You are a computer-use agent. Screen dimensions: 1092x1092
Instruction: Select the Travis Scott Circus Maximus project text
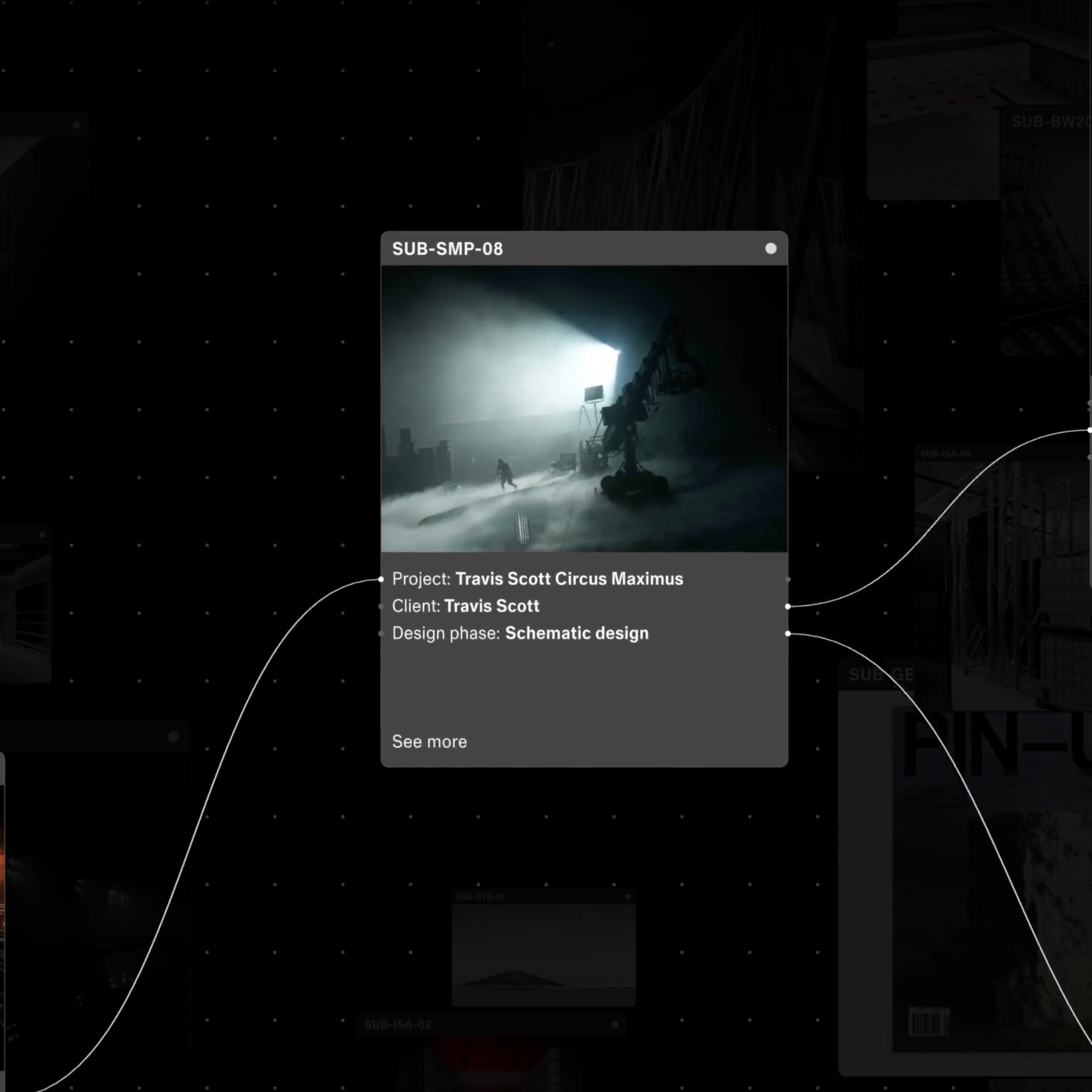[x=569, y=579]
